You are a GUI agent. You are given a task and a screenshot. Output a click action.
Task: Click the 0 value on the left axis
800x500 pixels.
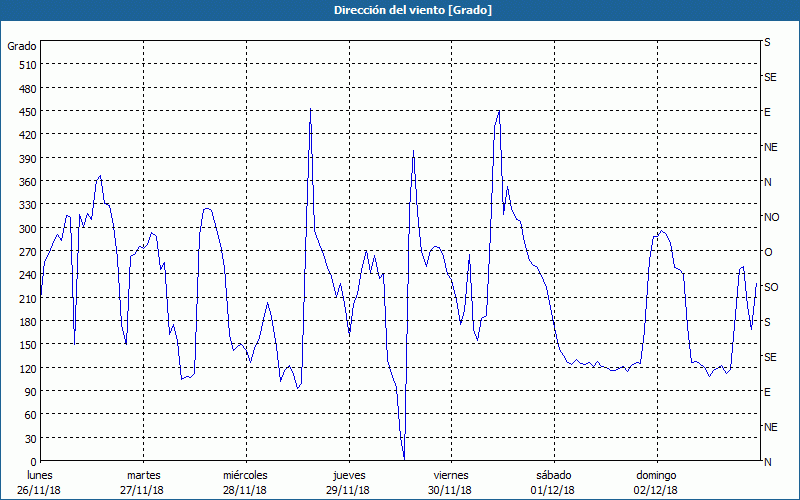click(x=34, y=462)
